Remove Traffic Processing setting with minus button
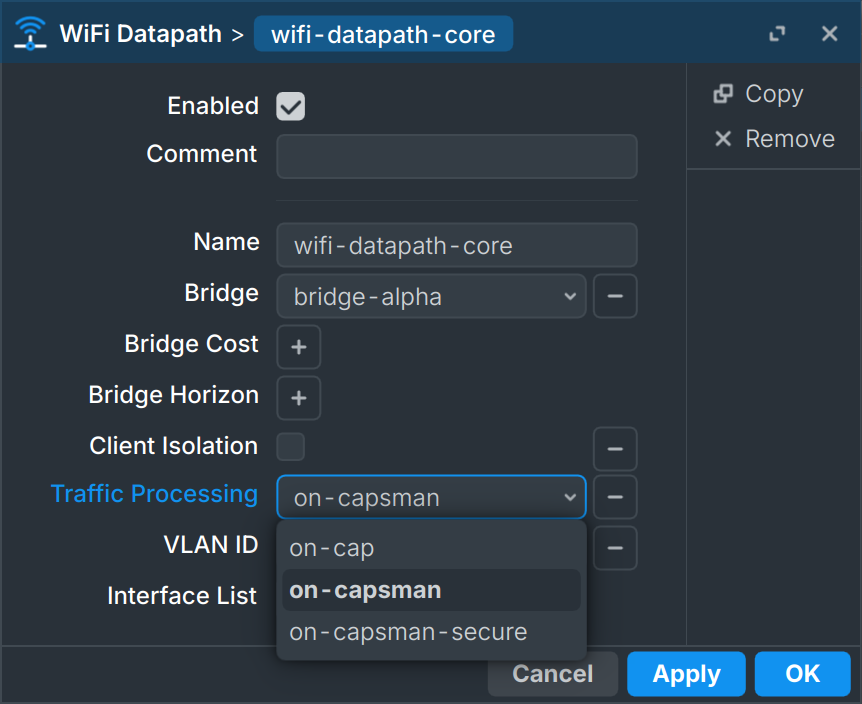The width and height of the screenshot is (862, 704). point(615,497)
